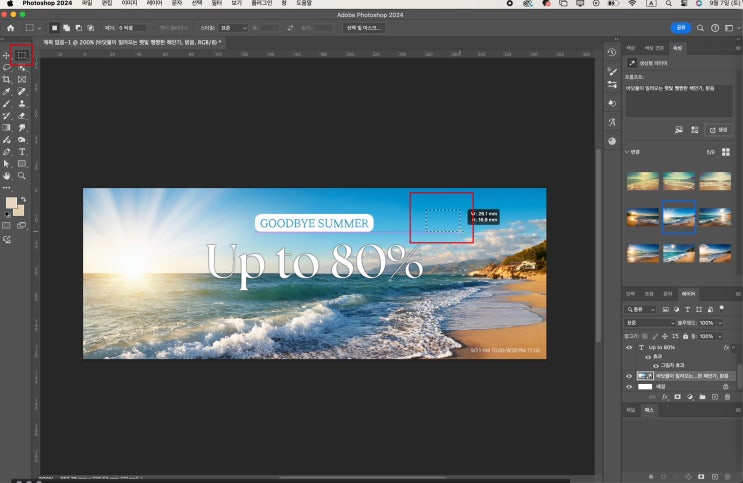Click the blue Share button

(680, 28)
